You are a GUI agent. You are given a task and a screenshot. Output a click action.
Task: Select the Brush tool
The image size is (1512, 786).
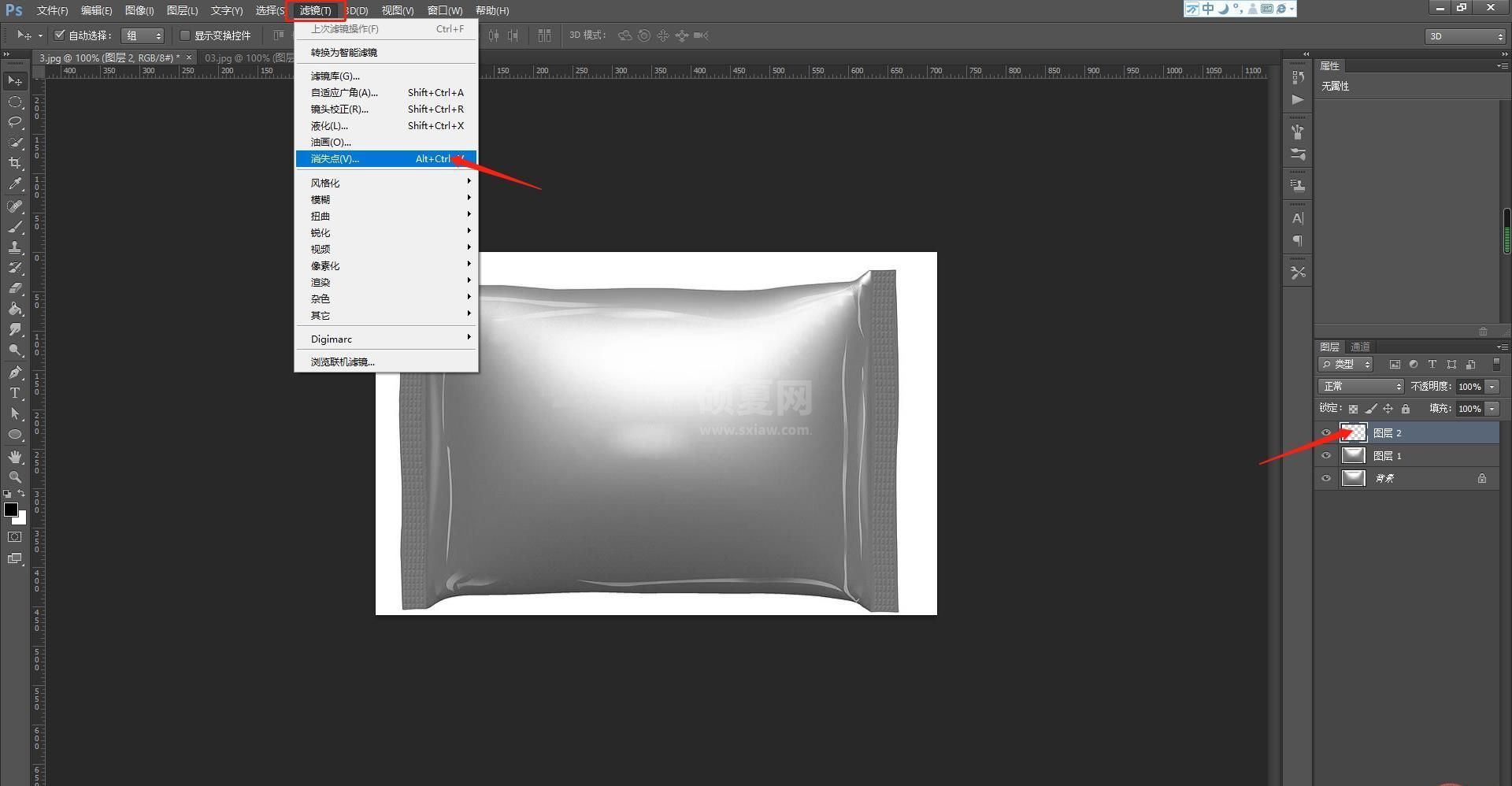(15, 227)
